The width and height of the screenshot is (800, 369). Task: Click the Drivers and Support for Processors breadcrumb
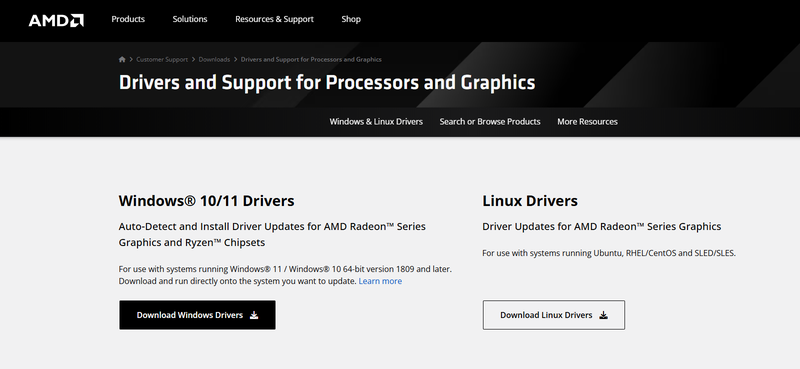coord(311,59)
